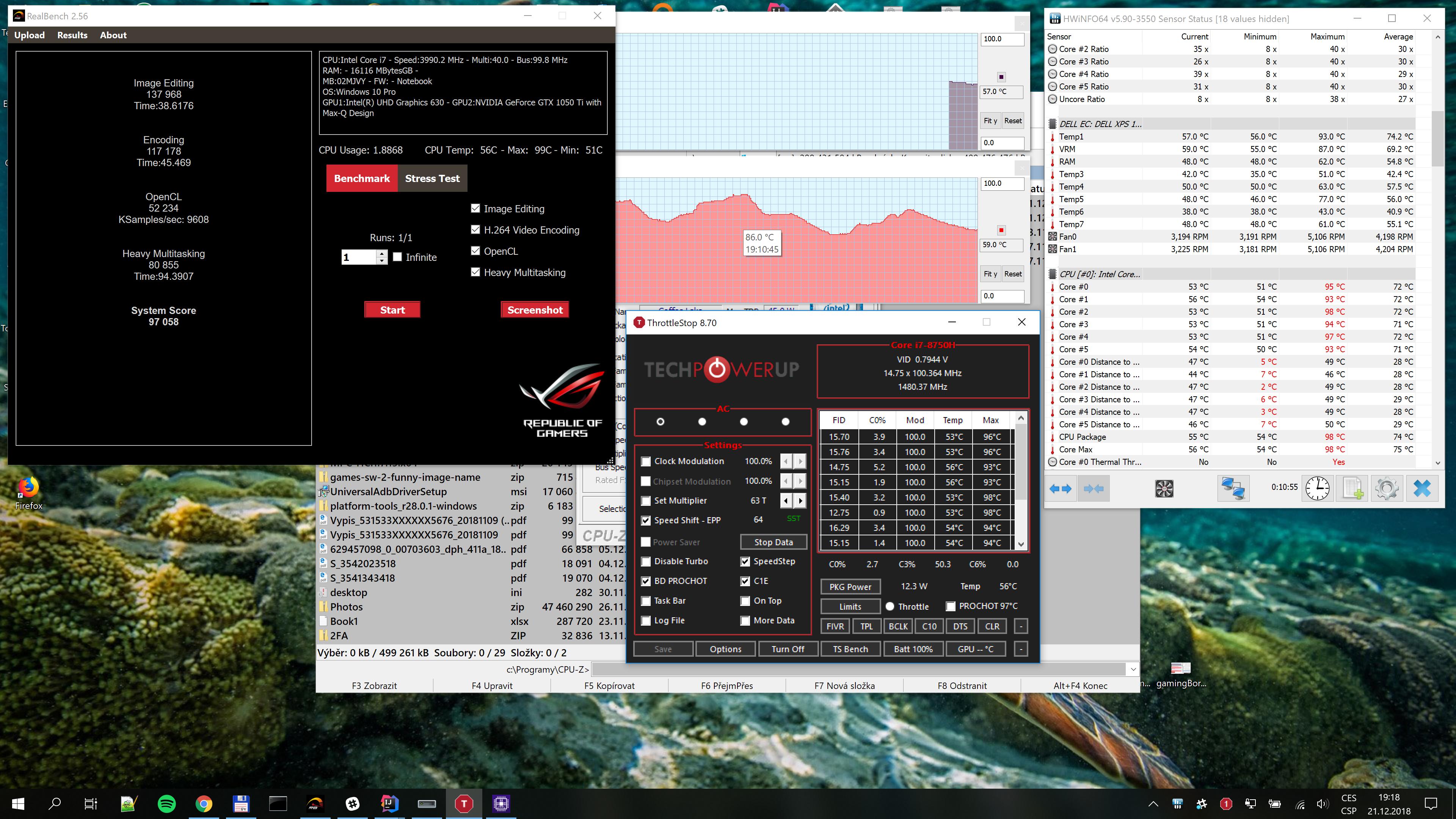Click Clock Modulation left arrow

786,461
